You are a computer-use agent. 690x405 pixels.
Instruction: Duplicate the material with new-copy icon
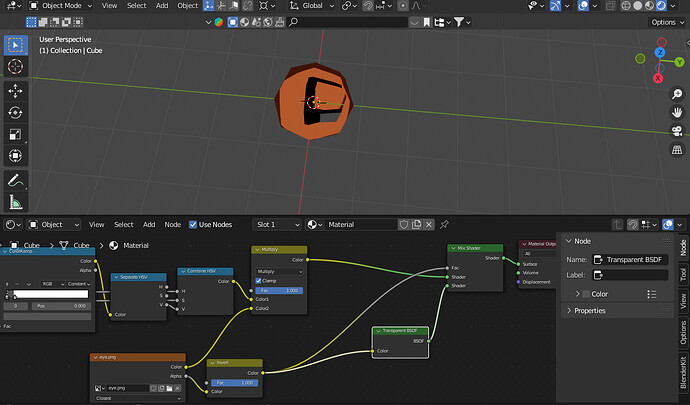coord(416,225)
